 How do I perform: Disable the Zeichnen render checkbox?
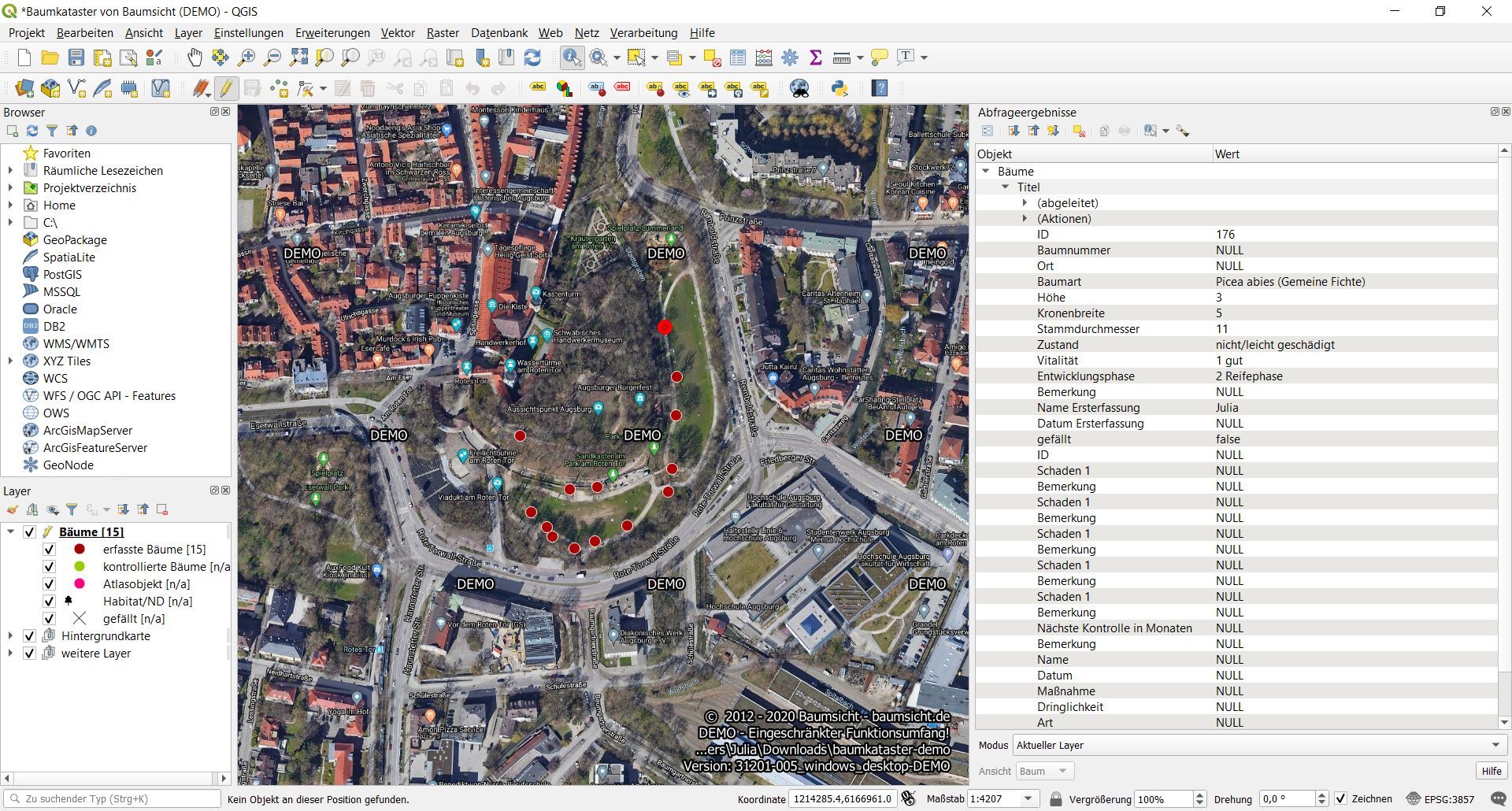click(x=1340, y=798)
